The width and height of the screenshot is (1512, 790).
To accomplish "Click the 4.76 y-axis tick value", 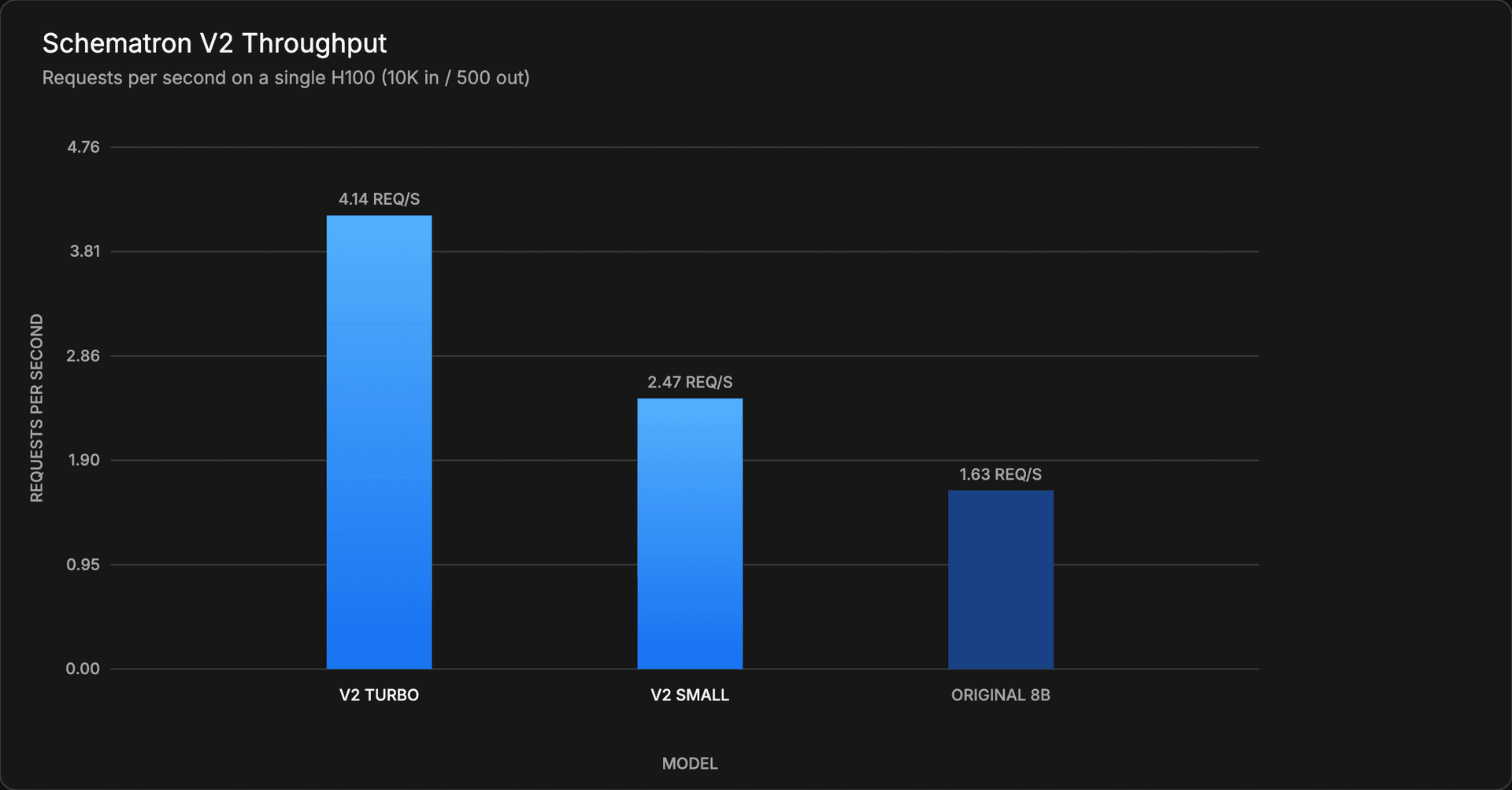I will coord(83,147).
